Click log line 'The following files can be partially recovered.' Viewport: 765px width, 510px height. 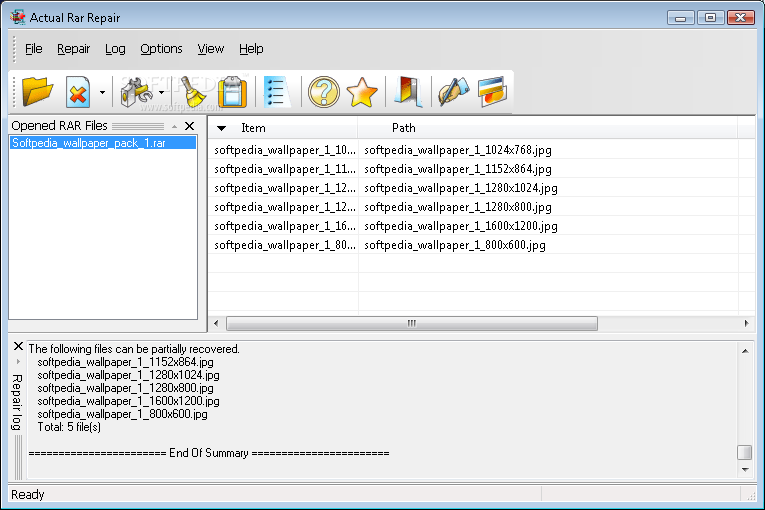tap(134, 349)
